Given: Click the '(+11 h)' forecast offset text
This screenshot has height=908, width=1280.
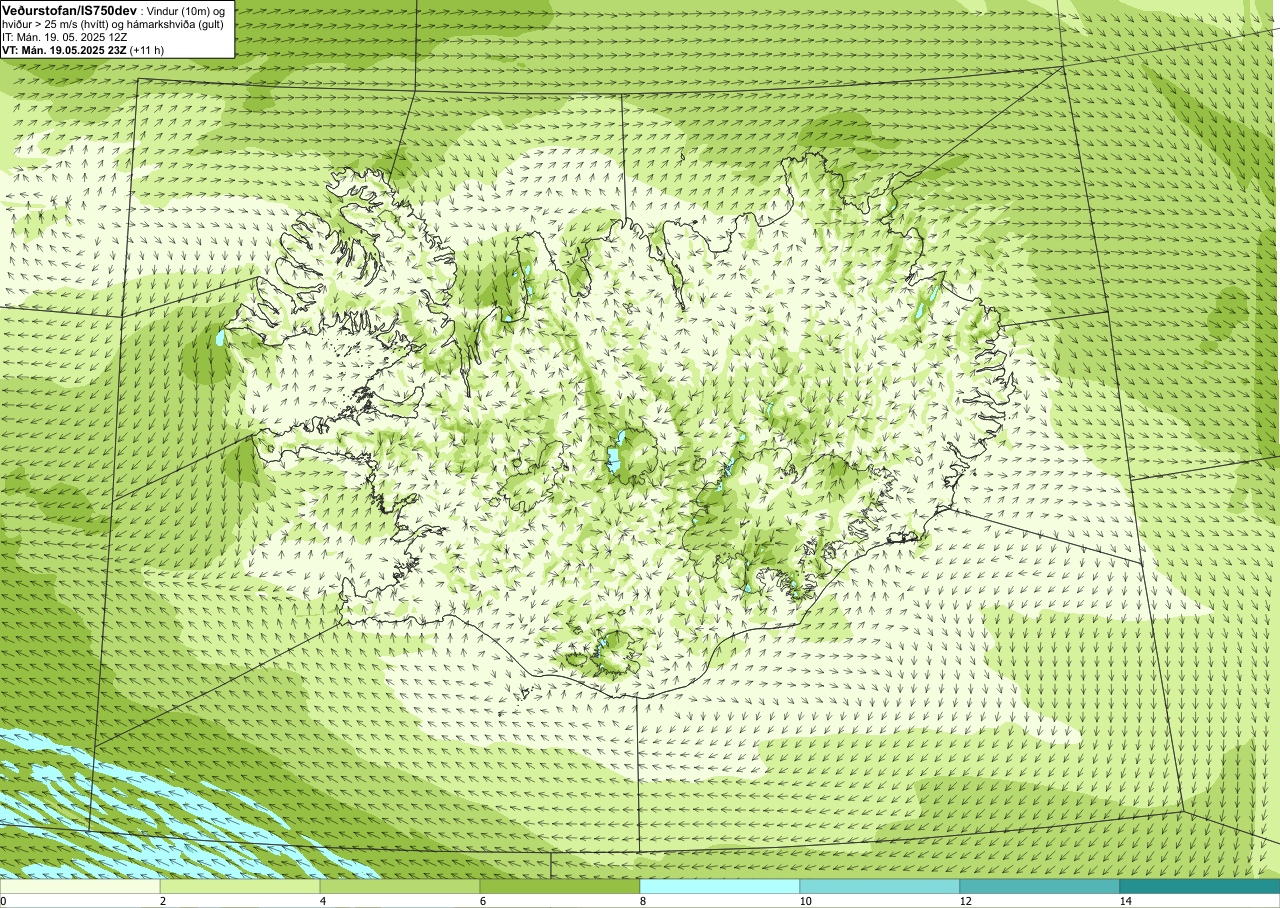Looking at the screenshot, I should [147, 50].
